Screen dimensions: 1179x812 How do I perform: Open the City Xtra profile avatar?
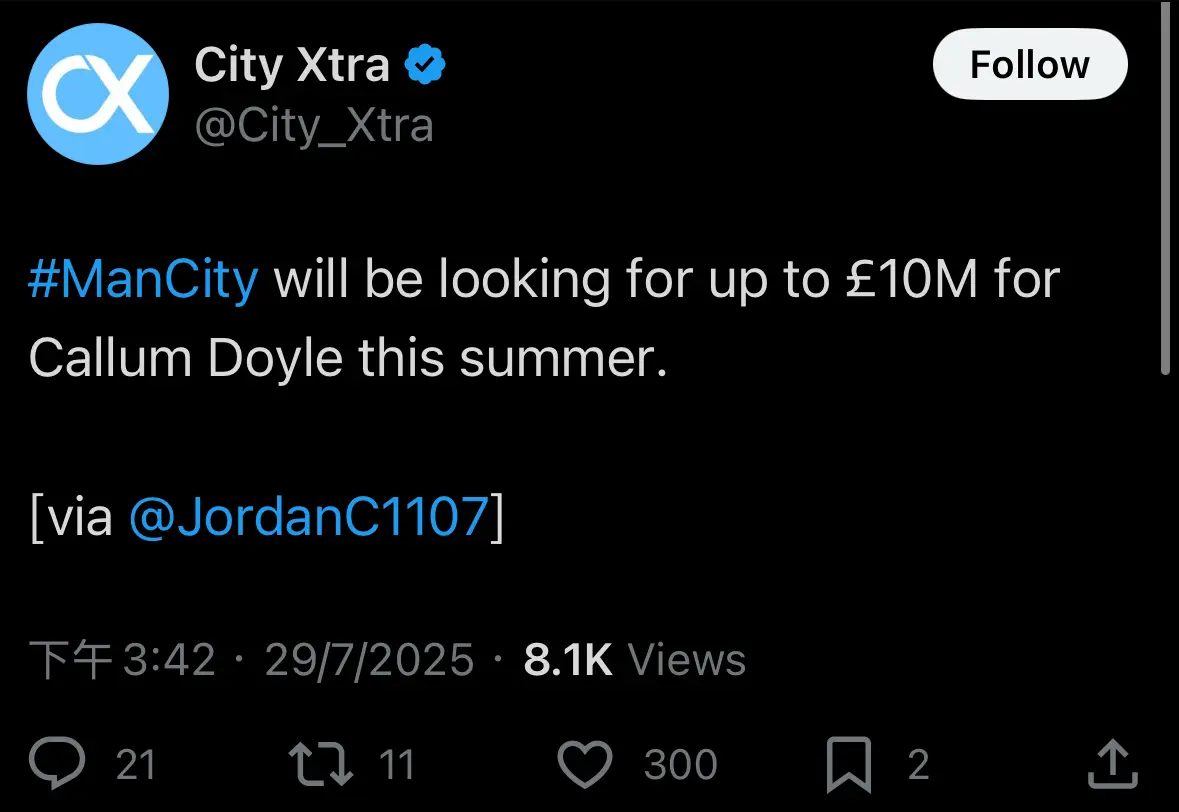tap(98, 94)
